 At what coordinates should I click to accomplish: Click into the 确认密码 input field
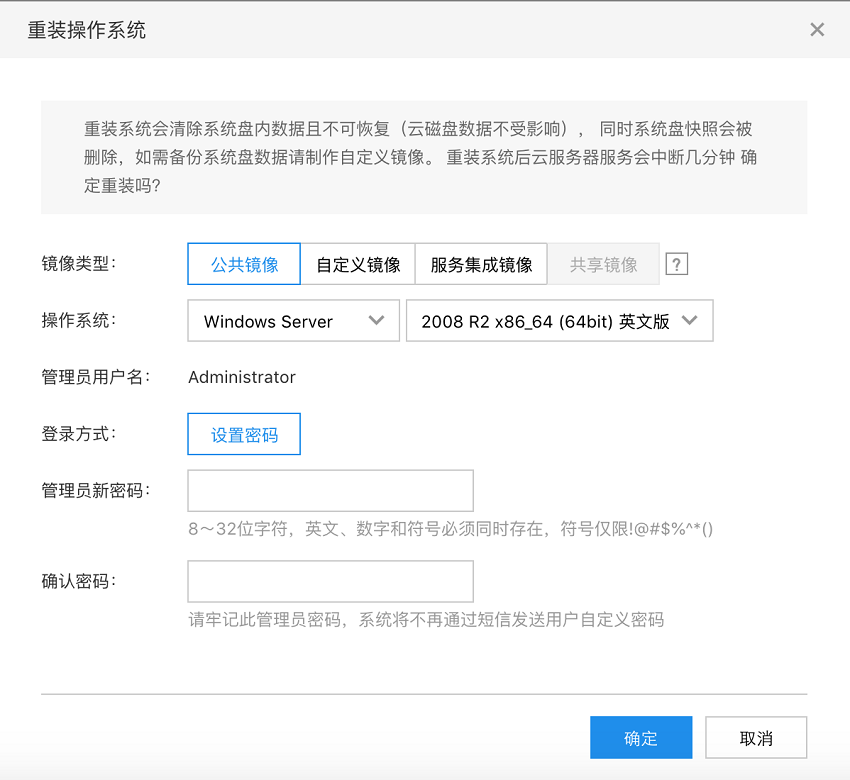330,581
